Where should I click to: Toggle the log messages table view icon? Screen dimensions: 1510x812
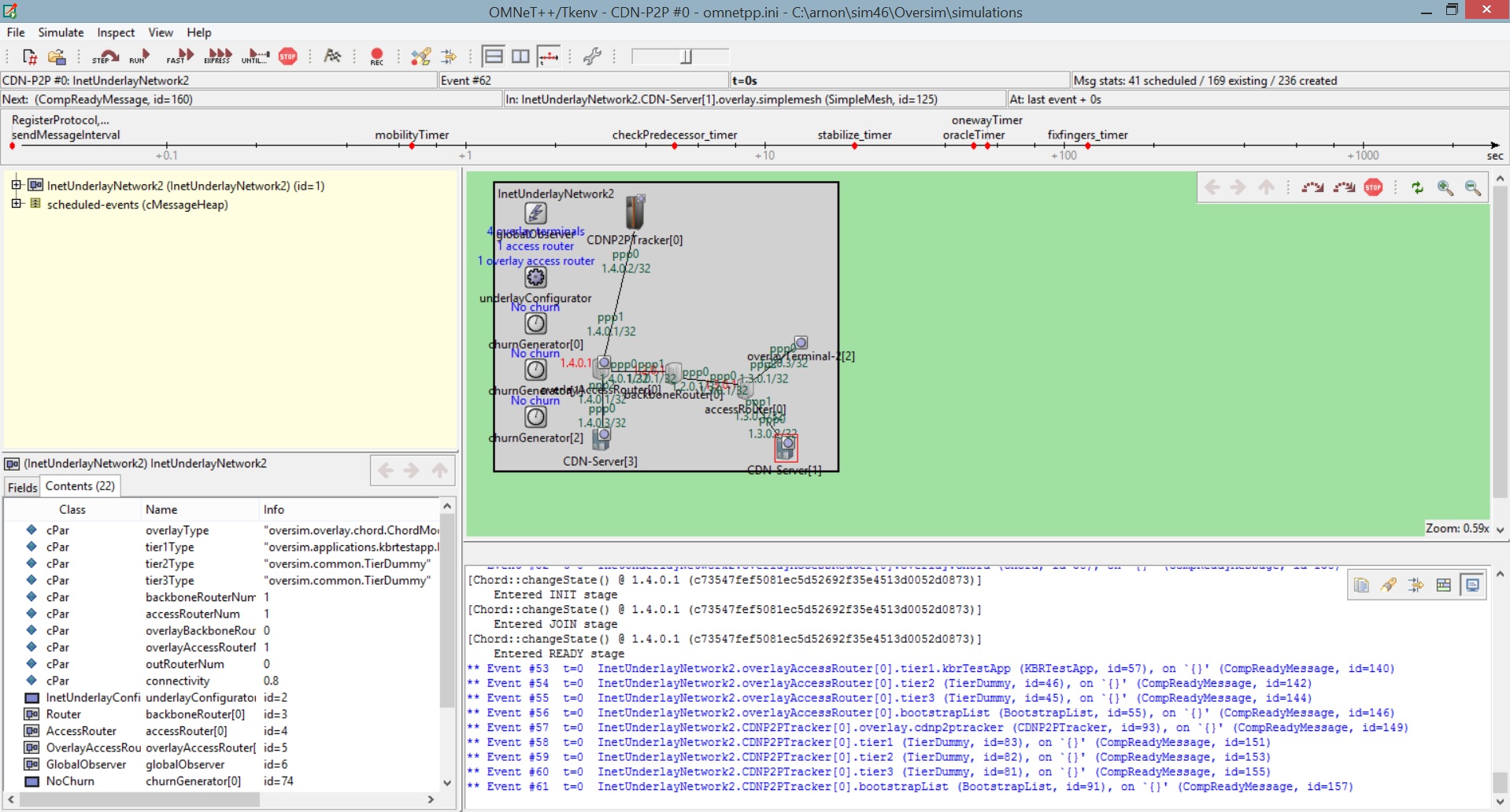point(1443,585)
